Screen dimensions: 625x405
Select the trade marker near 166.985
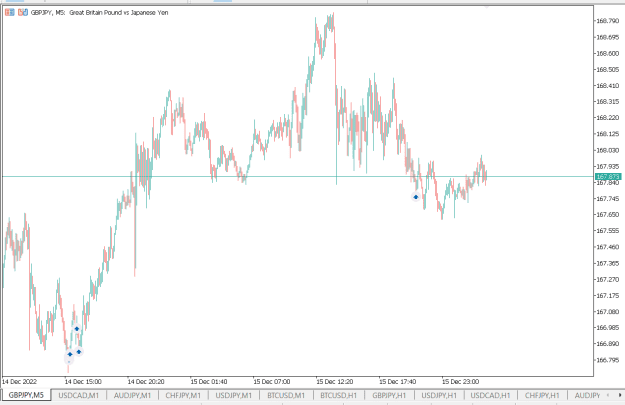(x=77, y=329)
